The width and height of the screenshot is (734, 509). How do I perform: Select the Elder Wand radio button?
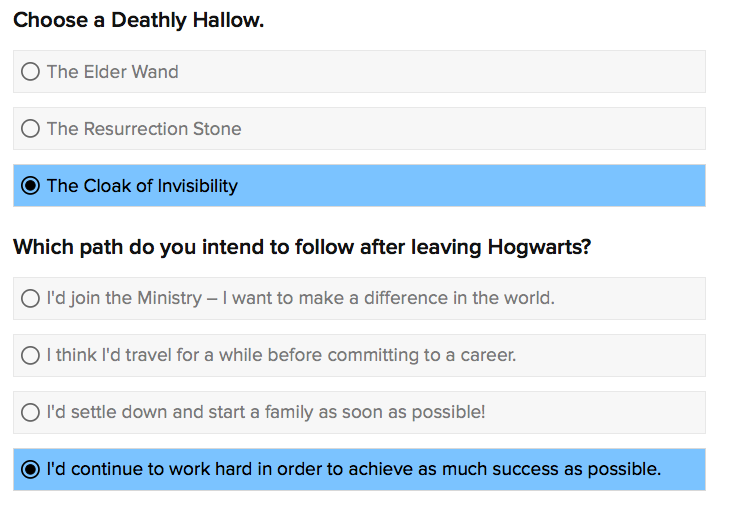31,72
